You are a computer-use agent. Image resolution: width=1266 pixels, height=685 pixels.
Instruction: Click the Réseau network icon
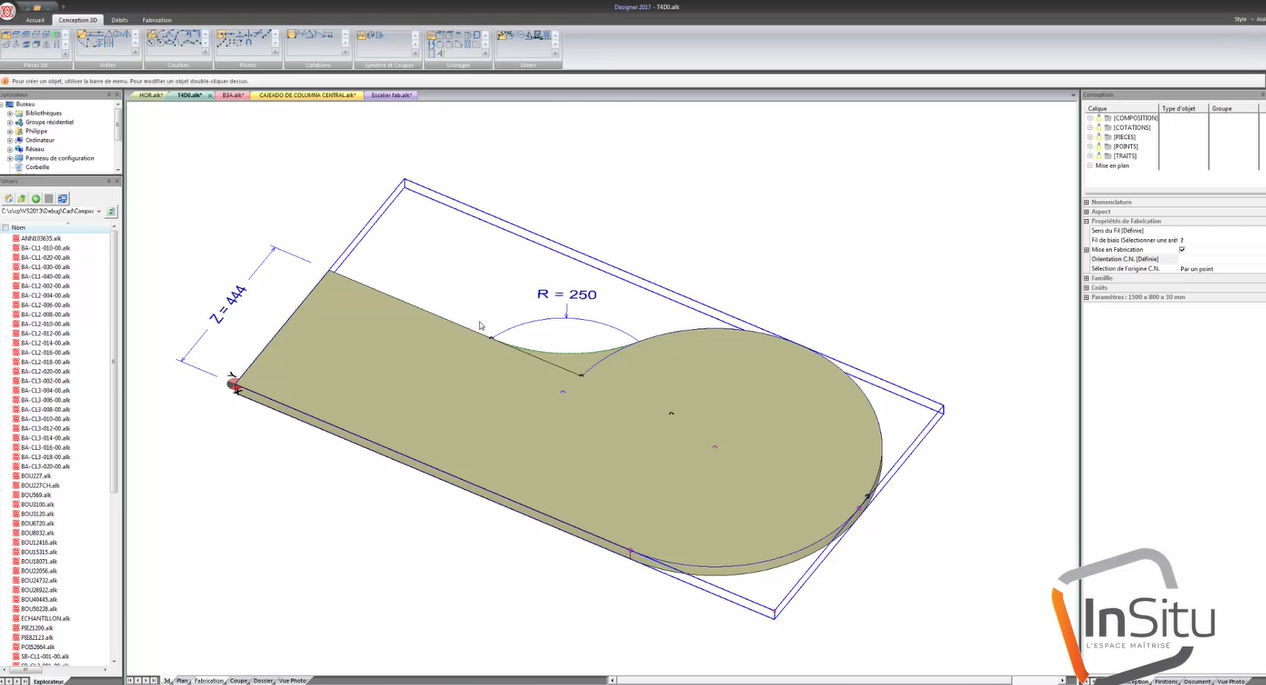coord(19,149)
